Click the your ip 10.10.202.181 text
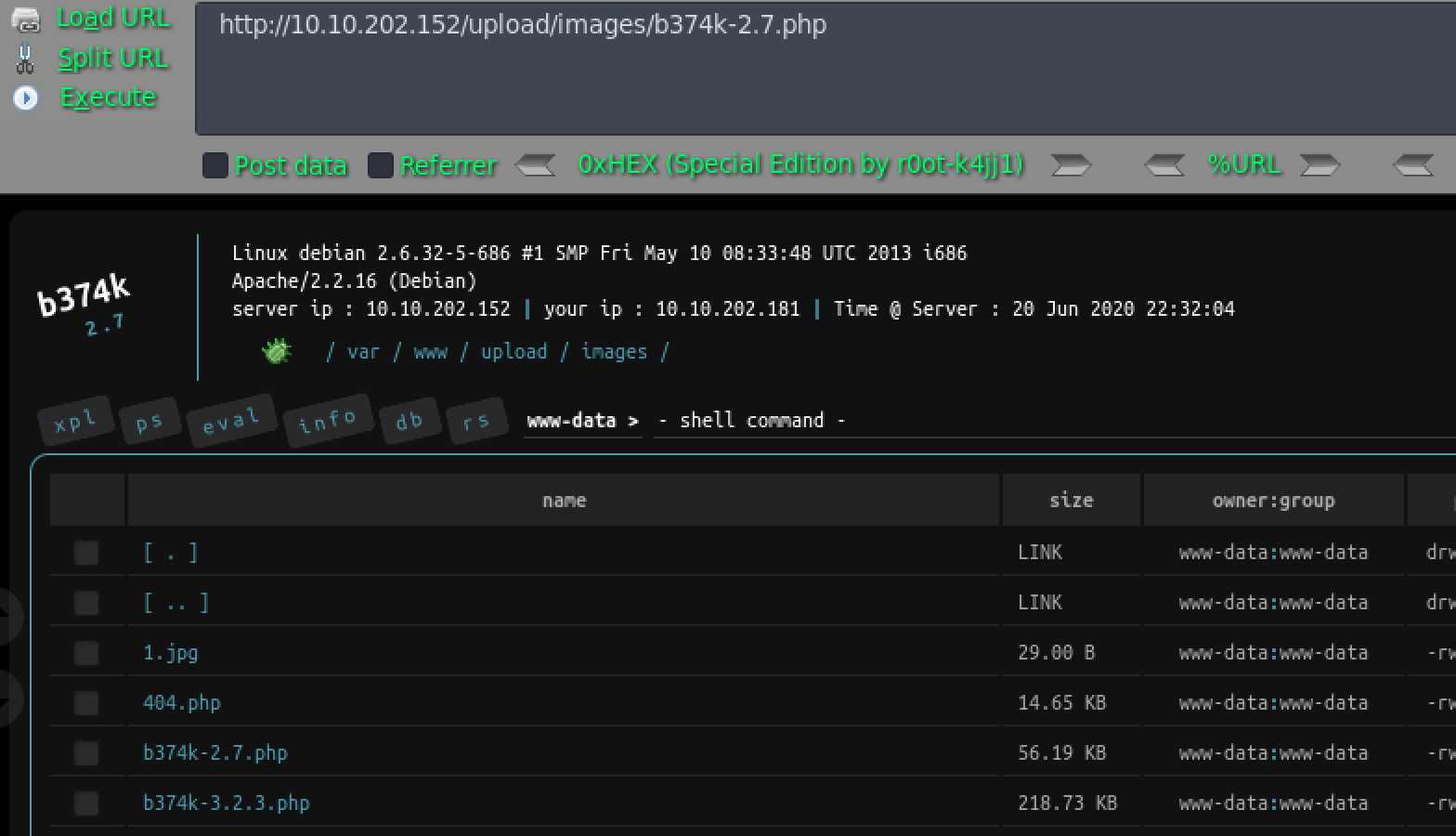Viewport: 1456px width, 836px height. tap(671, 309)
